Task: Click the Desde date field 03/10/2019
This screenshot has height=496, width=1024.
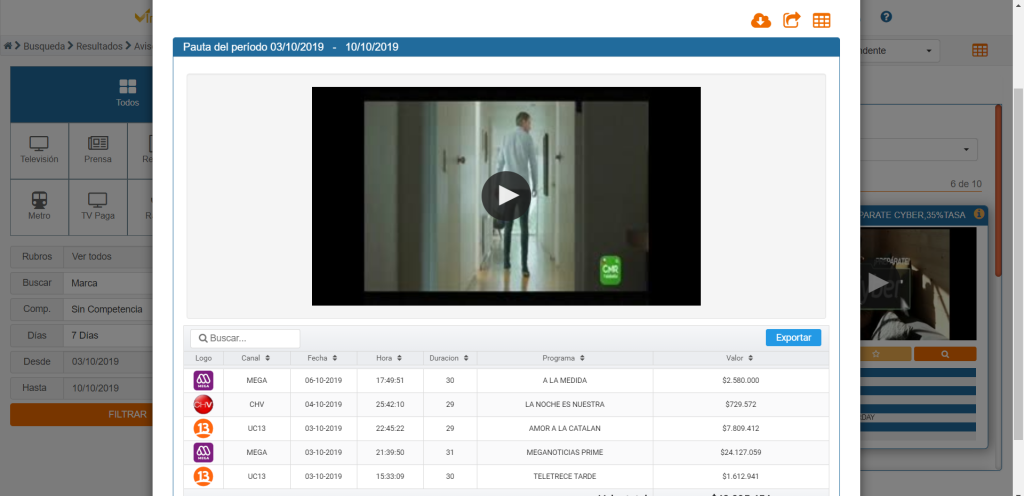Action: click(x=108, y=362)
